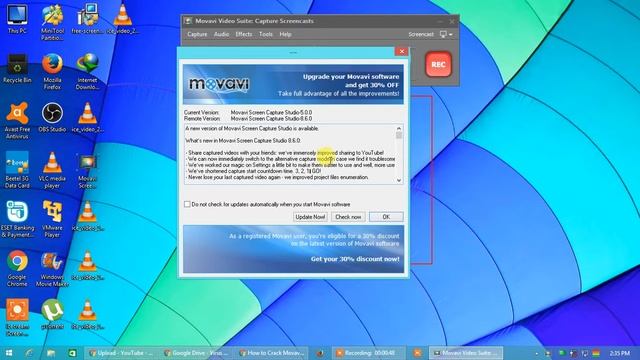Open Internet Explorer from taskbar
The width and height of the screenshot is (640, 360).
29,353
